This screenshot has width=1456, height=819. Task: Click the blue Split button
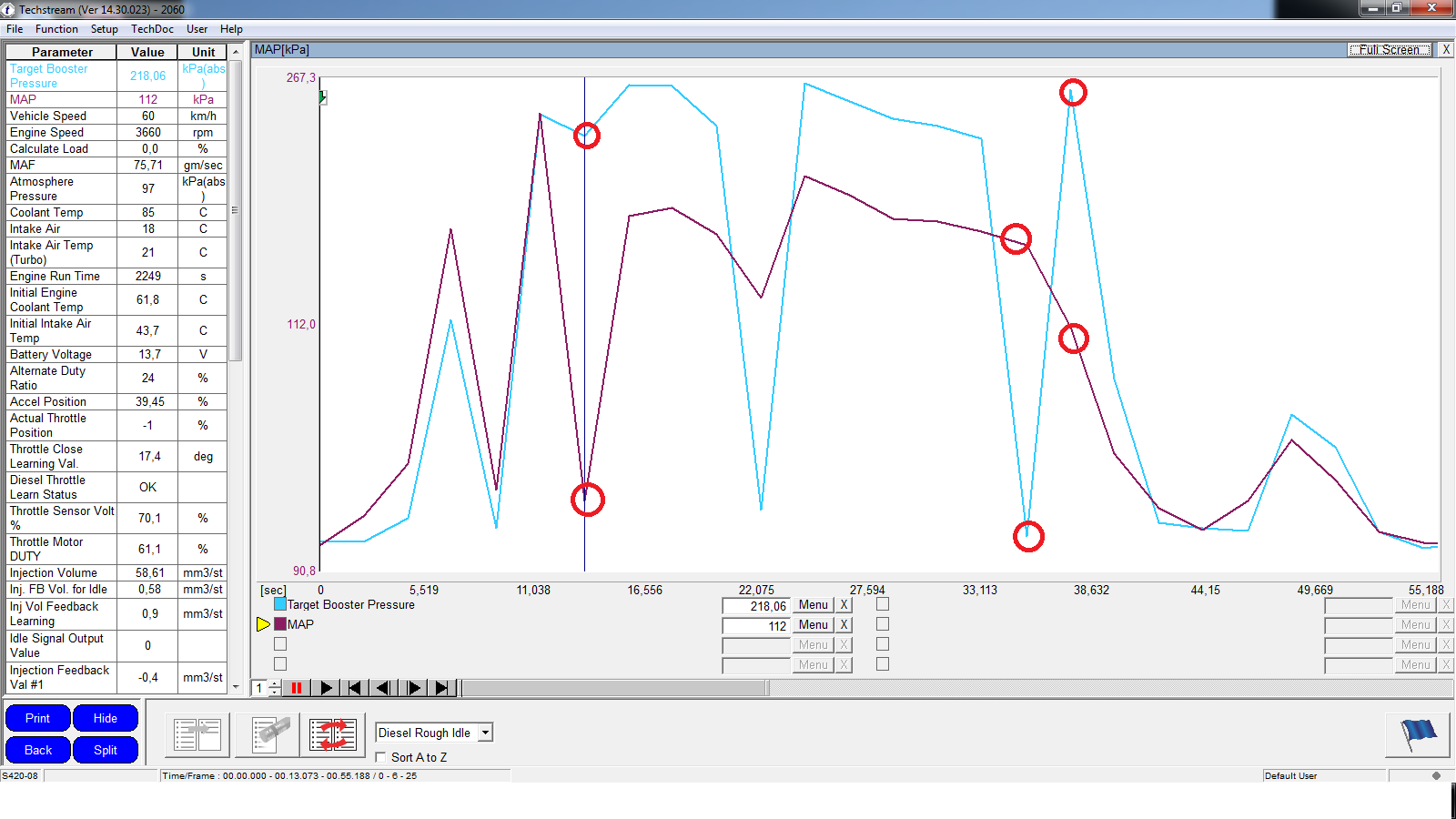[106, 750]
